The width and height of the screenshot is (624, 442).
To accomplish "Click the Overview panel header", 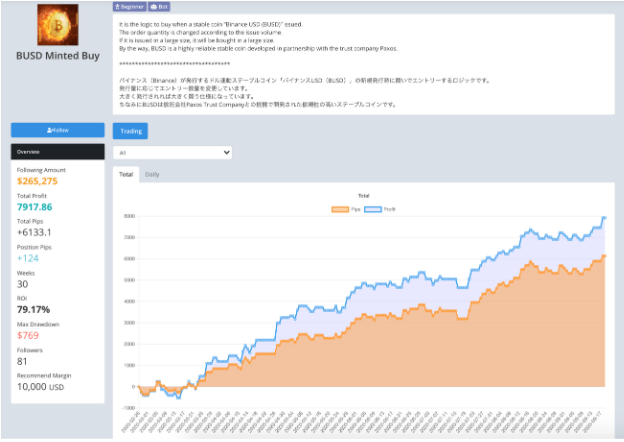I will tap(58, 152).
